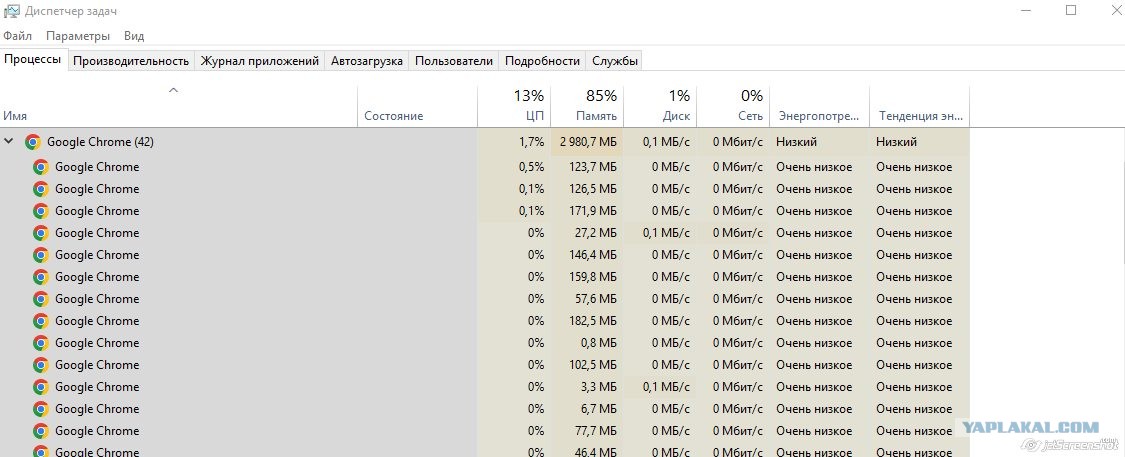Click the 0,8 МБ memory value
Image resolution: width=1125 pixels, height=457 pixels.
click(600, 343)
